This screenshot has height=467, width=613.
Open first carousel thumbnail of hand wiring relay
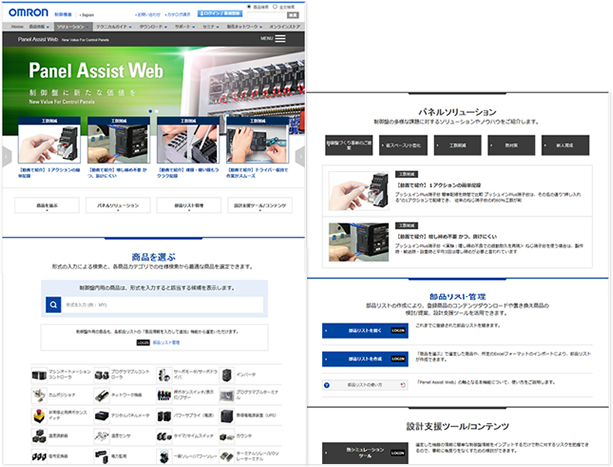[x=49, y=140]
